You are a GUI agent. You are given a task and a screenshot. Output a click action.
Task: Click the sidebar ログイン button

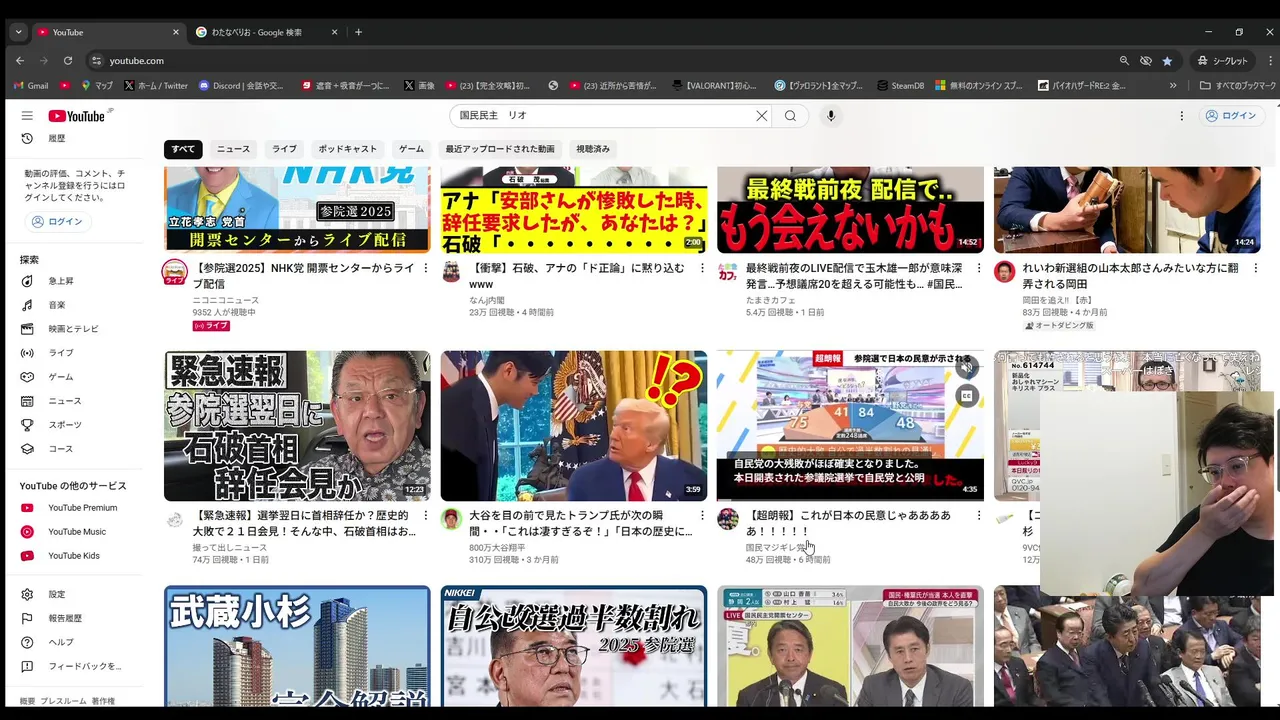point(57,222)
